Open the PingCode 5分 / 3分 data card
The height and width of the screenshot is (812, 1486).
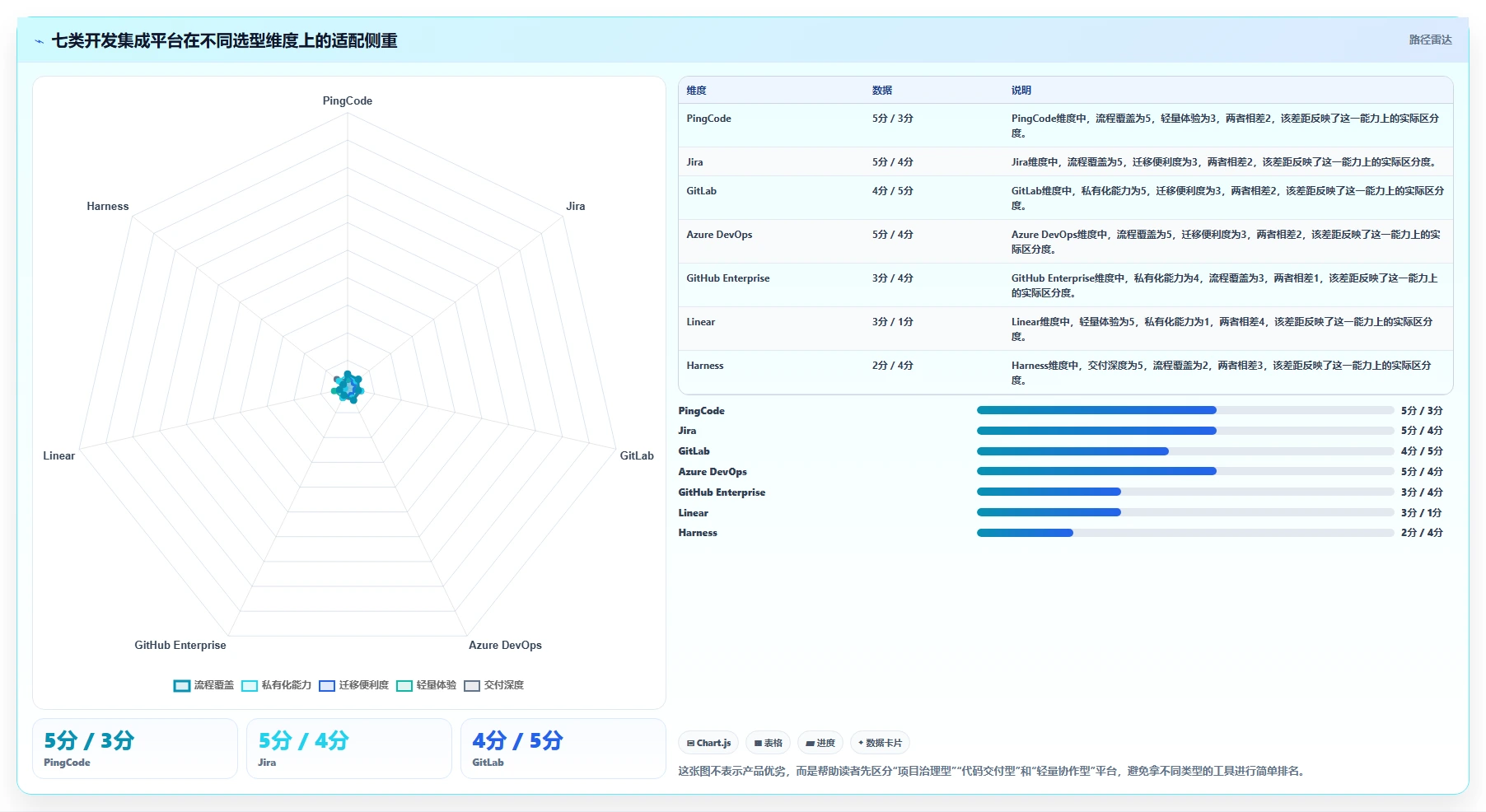[x=135, y=749]
